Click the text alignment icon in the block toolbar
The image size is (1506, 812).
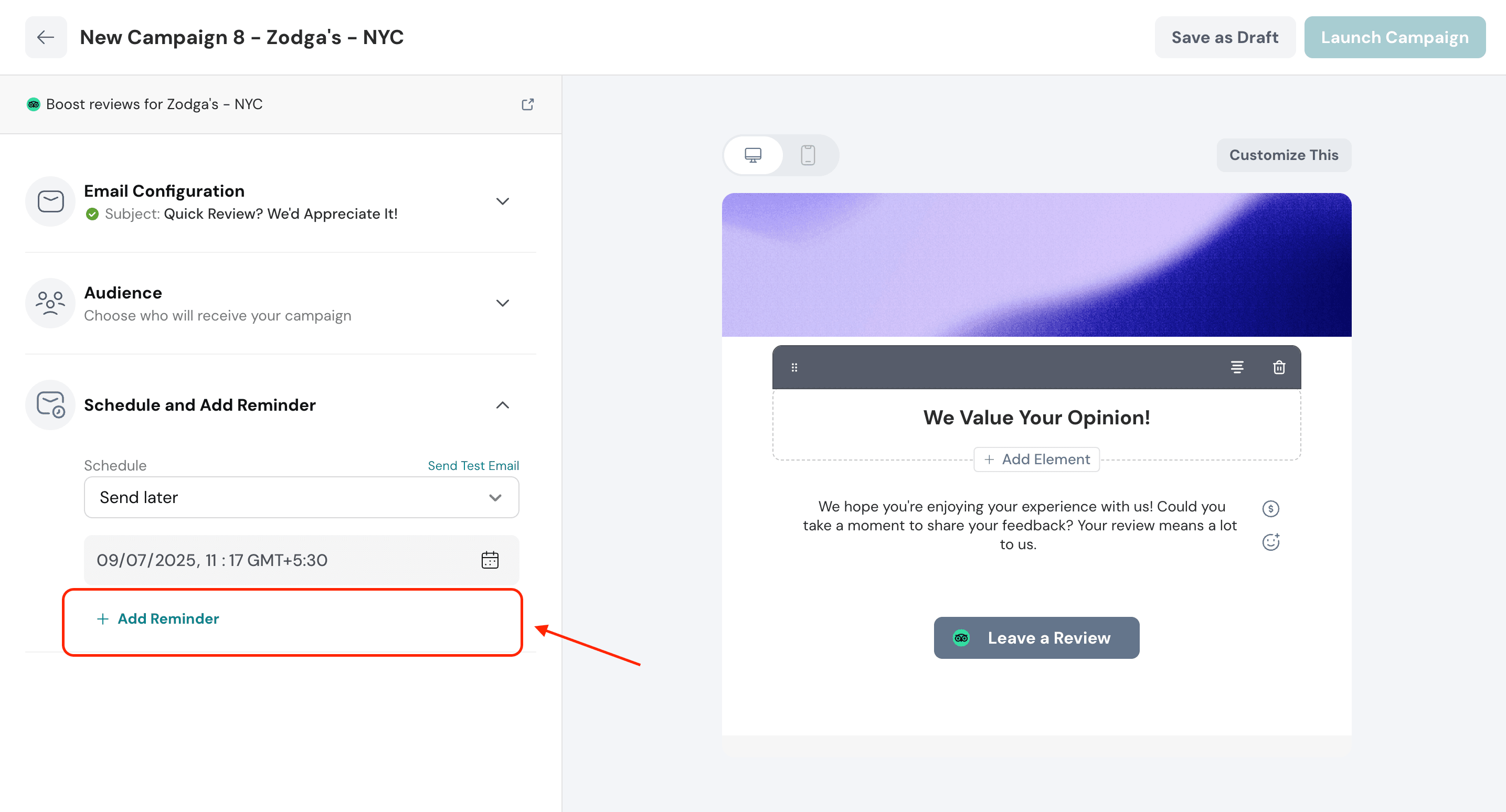tap(1236, 367)
